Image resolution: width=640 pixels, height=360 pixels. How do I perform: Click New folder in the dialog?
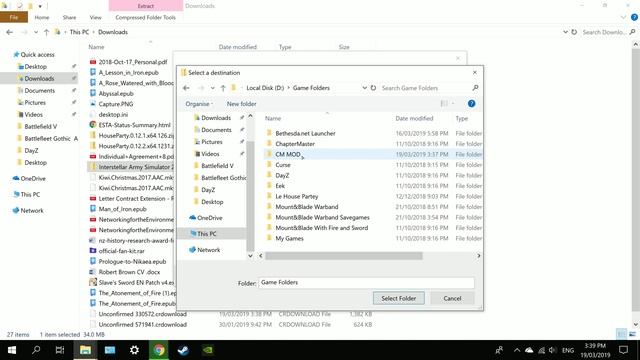pyautogui.click(x=241, y=104)
